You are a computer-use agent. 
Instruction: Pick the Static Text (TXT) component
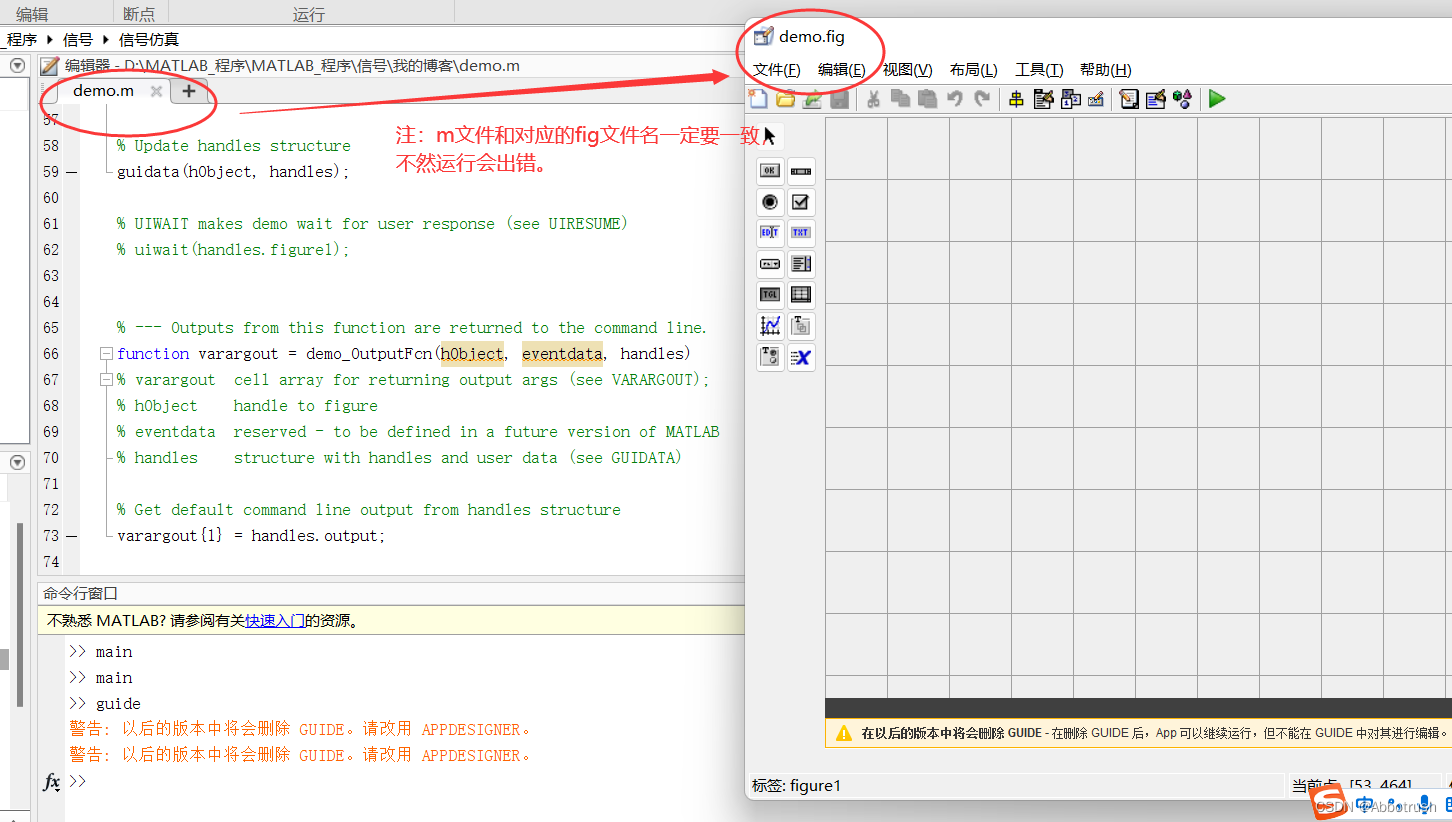pos(801,233)
